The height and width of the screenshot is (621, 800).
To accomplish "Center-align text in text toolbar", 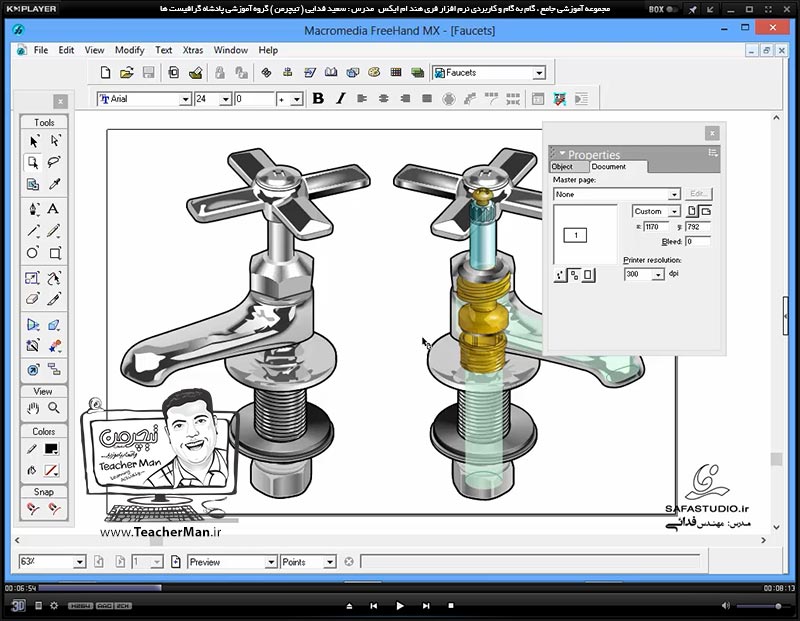I will [x=384, y=98].
